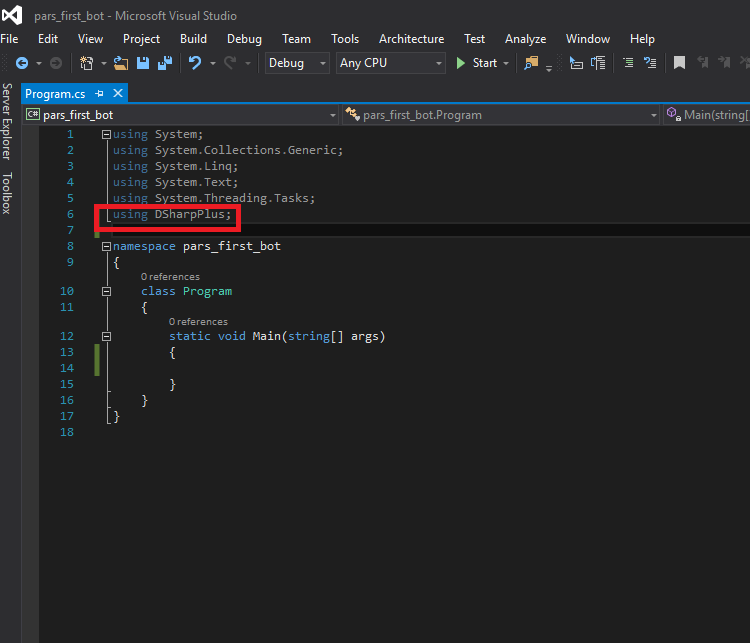Click 'System.Threading.Tasks' on line 5

click(x=232, y=198)
